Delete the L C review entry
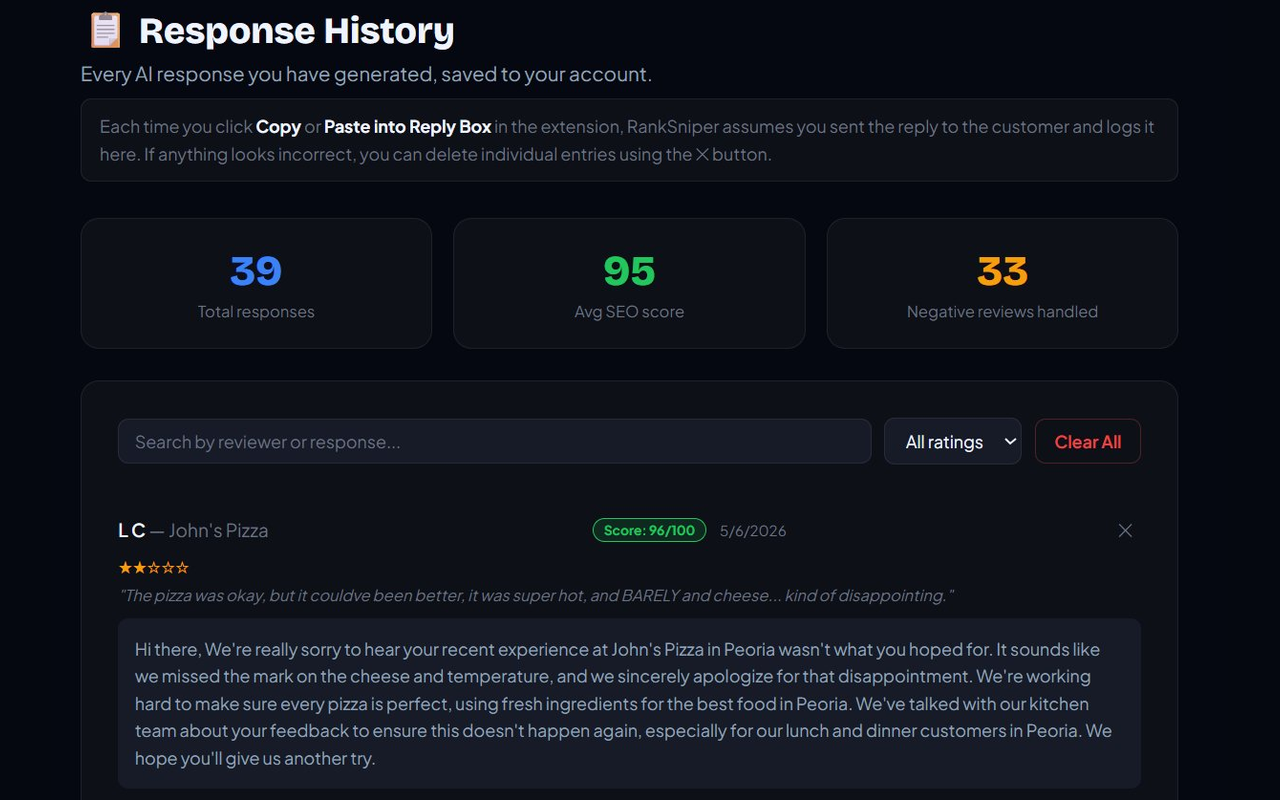1280x800 pixels. pyautogui.click(x=1125, y=531)
